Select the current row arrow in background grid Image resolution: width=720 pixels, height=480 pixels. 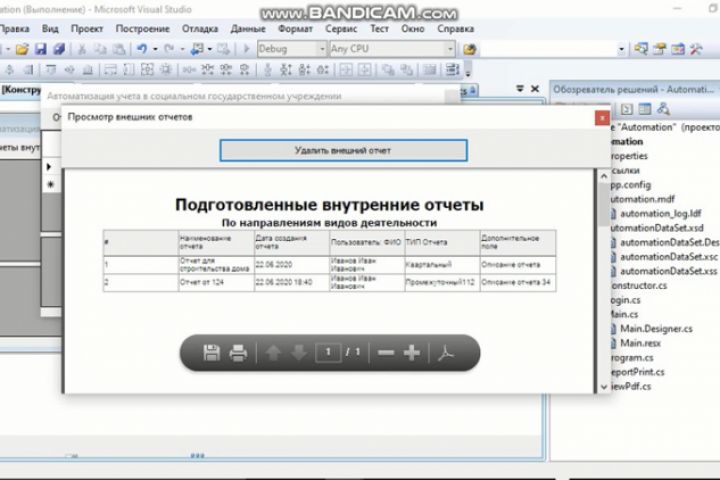pyautogui.click(x=49, y=167)
